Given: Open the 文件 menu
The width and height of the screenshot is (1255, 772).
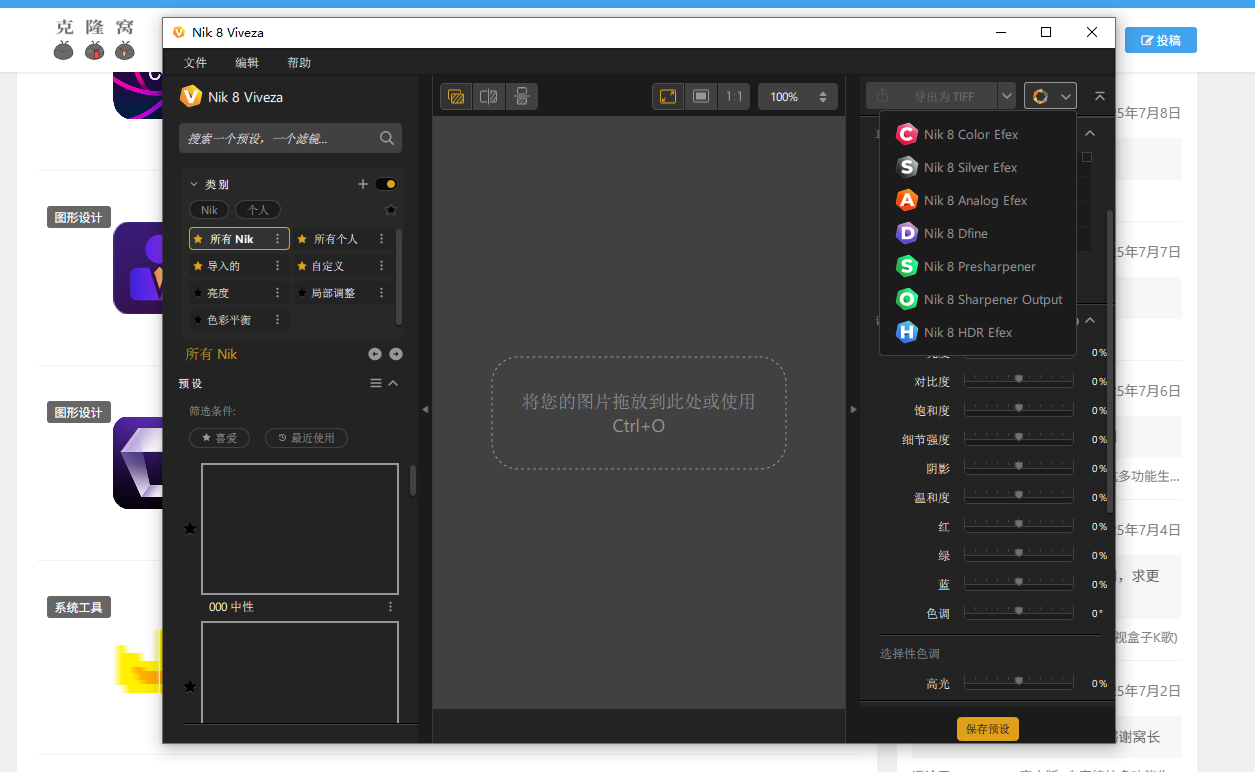Looking at the screenshot, I should point(195,62).
